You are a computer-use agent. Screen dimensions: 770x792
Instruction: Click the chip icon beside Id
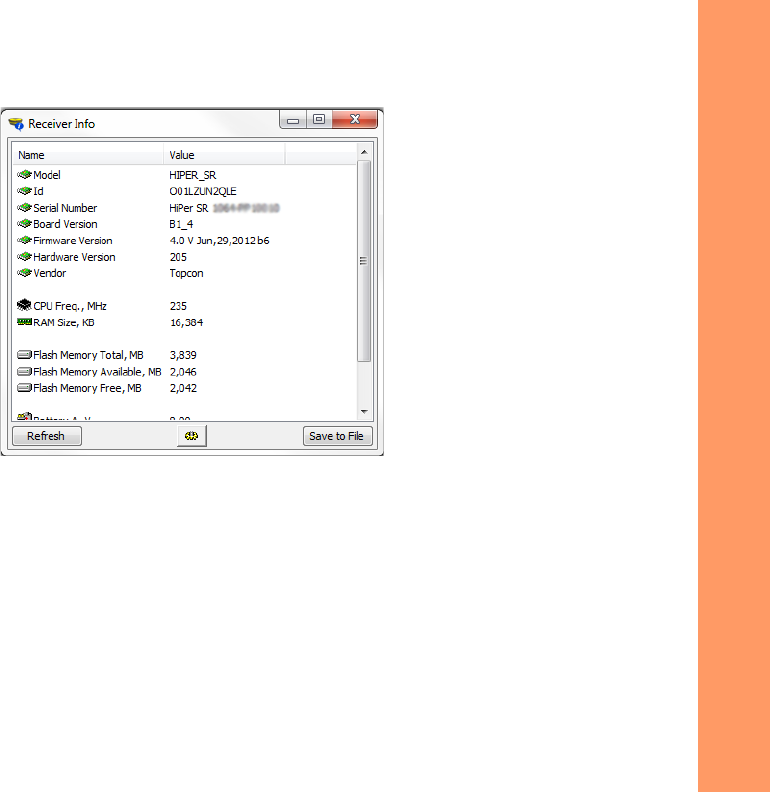coord(24,191)
